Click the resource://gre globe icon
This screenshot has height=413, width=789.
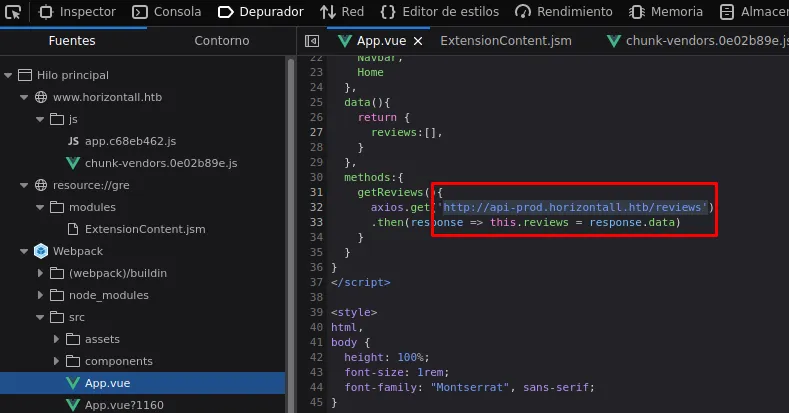41,185
